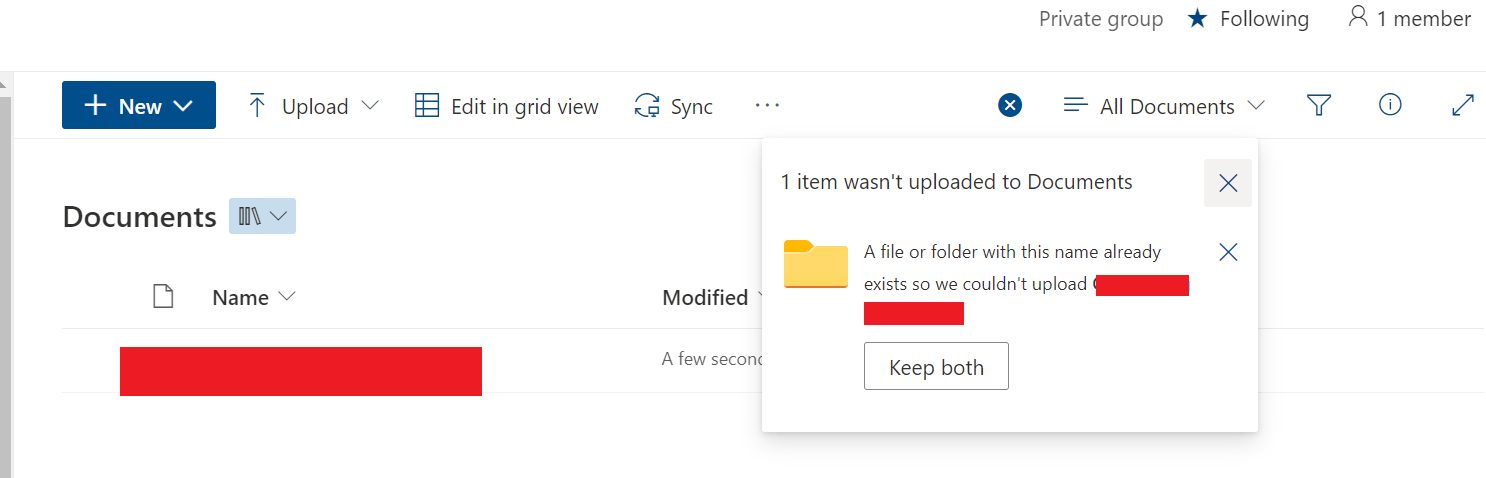Click the file type column icon

(163, 297)
